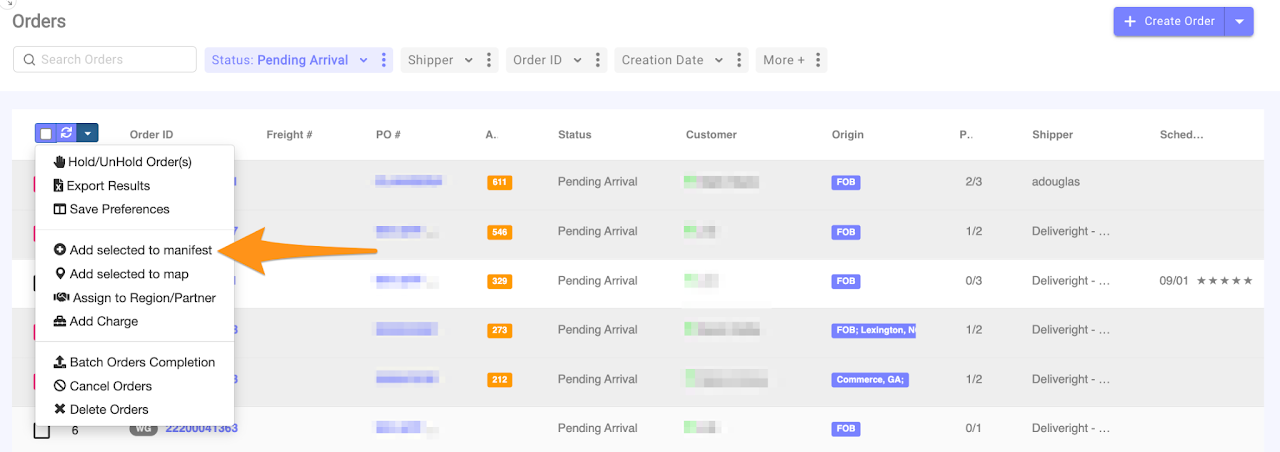Click the 'Commerce, GA;' origin tag

click(869, 380)
